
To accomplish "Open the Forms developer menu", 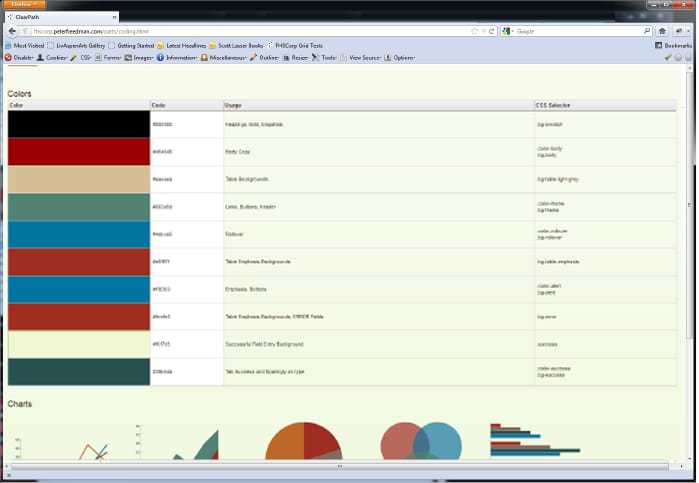I will coord(108,58).
